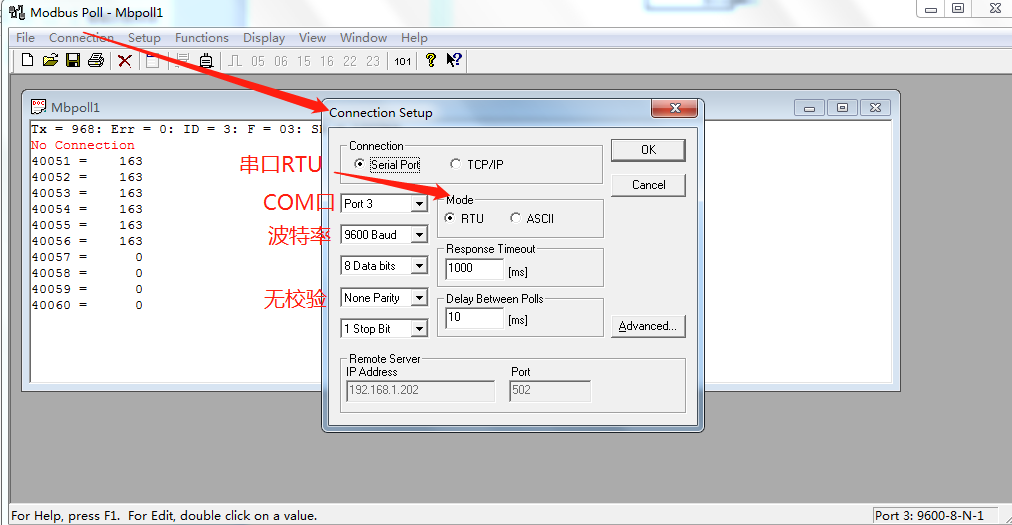Save with the floppy disk icon

click(73, 61)
